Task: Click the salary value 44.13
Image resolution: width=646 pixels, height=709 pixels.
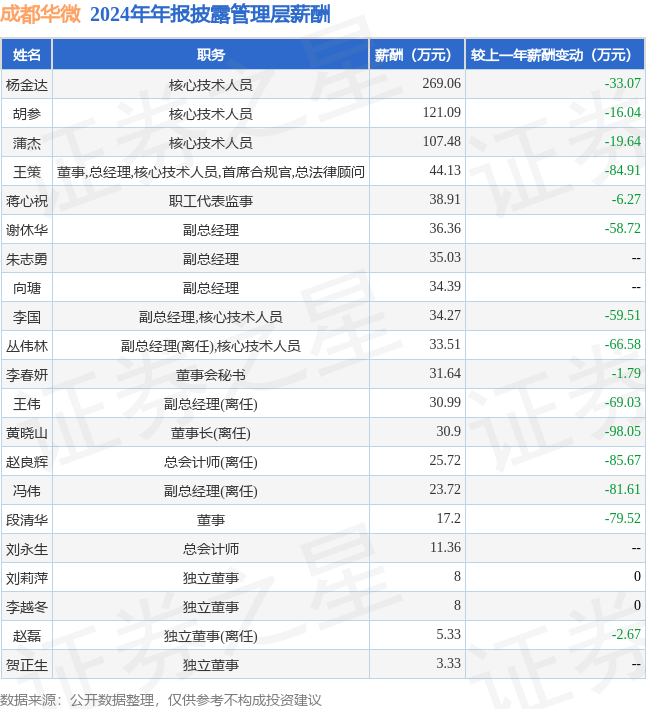Action: [445, 170]
